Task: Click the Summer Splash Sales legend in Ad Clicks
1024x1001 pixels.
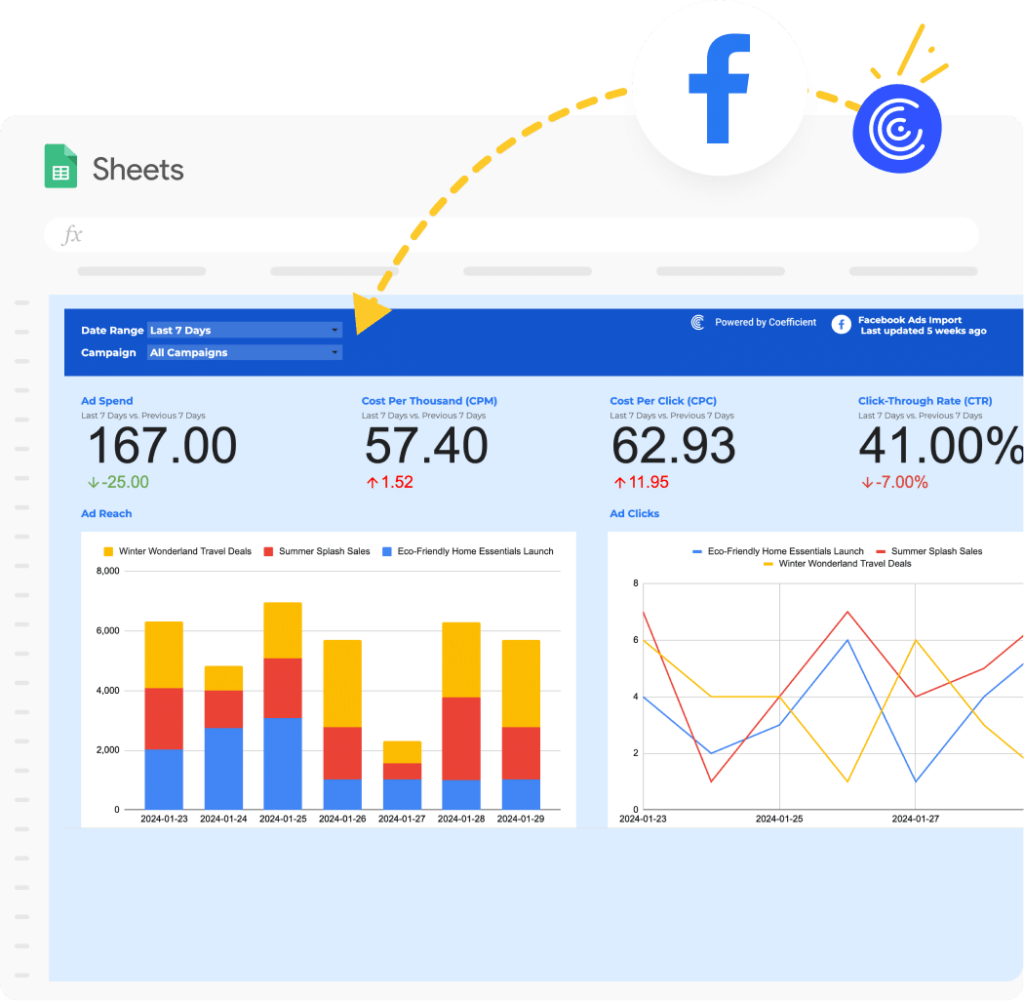Action: [929, 552]
